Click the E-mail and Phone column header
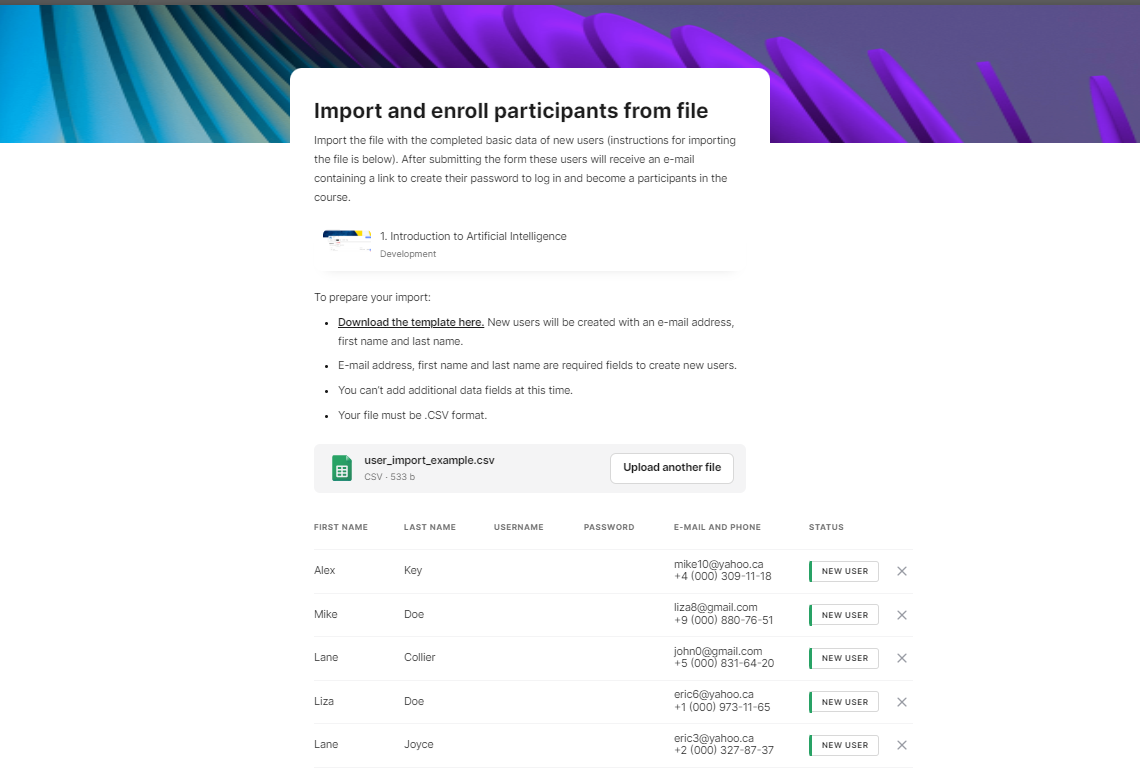The height and width of the screenshot is (771, 1140). tap(717, 527)
